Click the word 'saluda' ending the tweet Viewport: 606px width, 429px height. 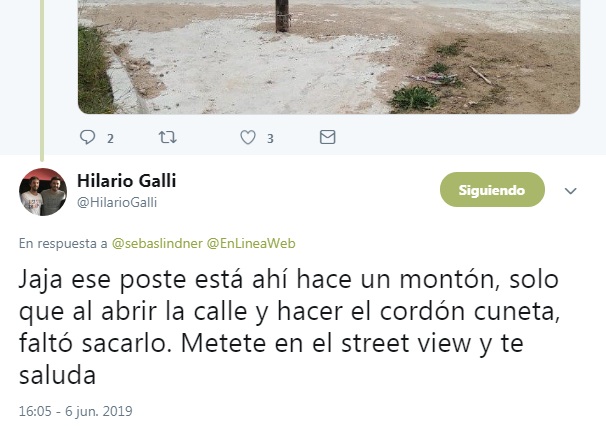[57, 376]
